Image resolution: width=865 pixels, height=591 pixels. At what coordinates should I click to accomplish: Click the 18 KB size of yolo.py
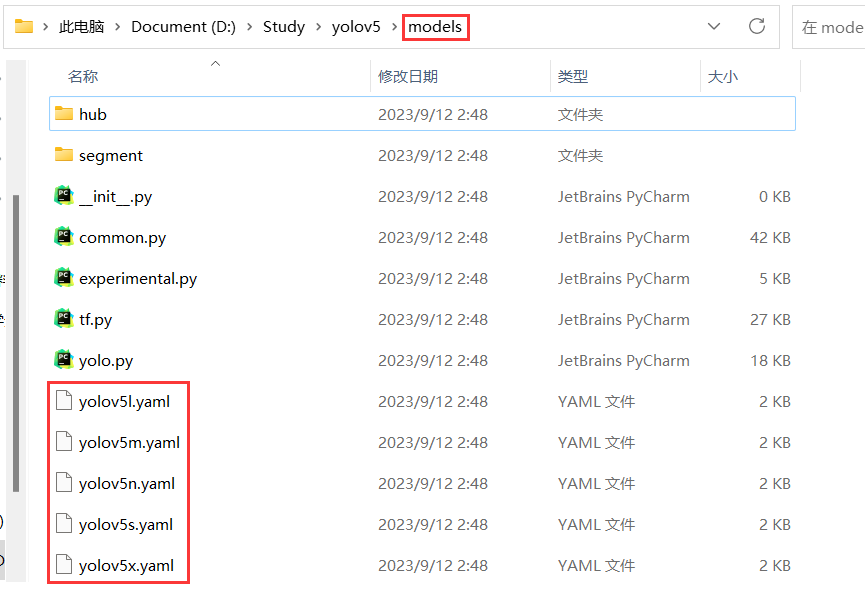pos(770,361)
